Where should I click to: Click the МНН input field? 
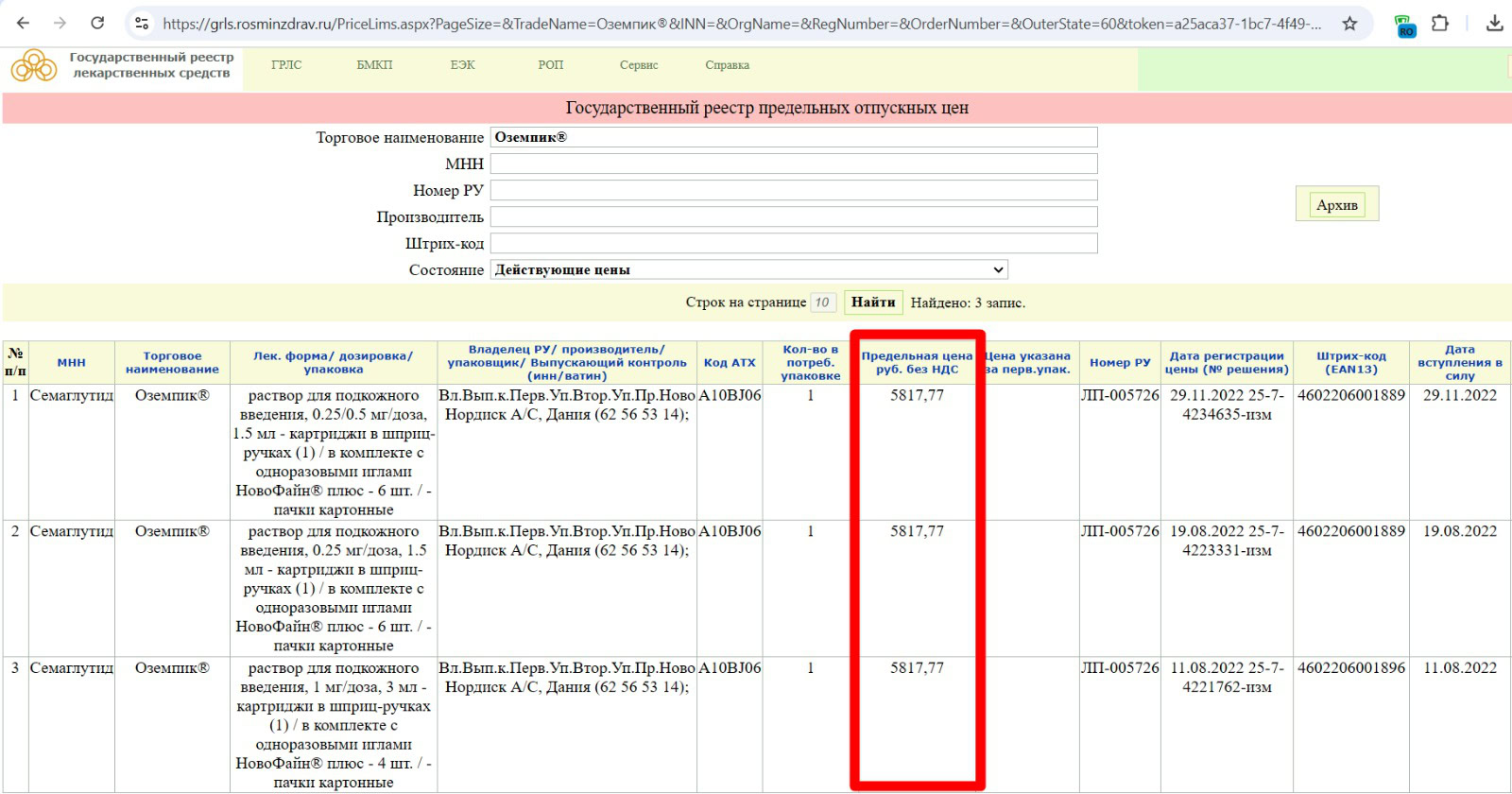tap(794, 164)
